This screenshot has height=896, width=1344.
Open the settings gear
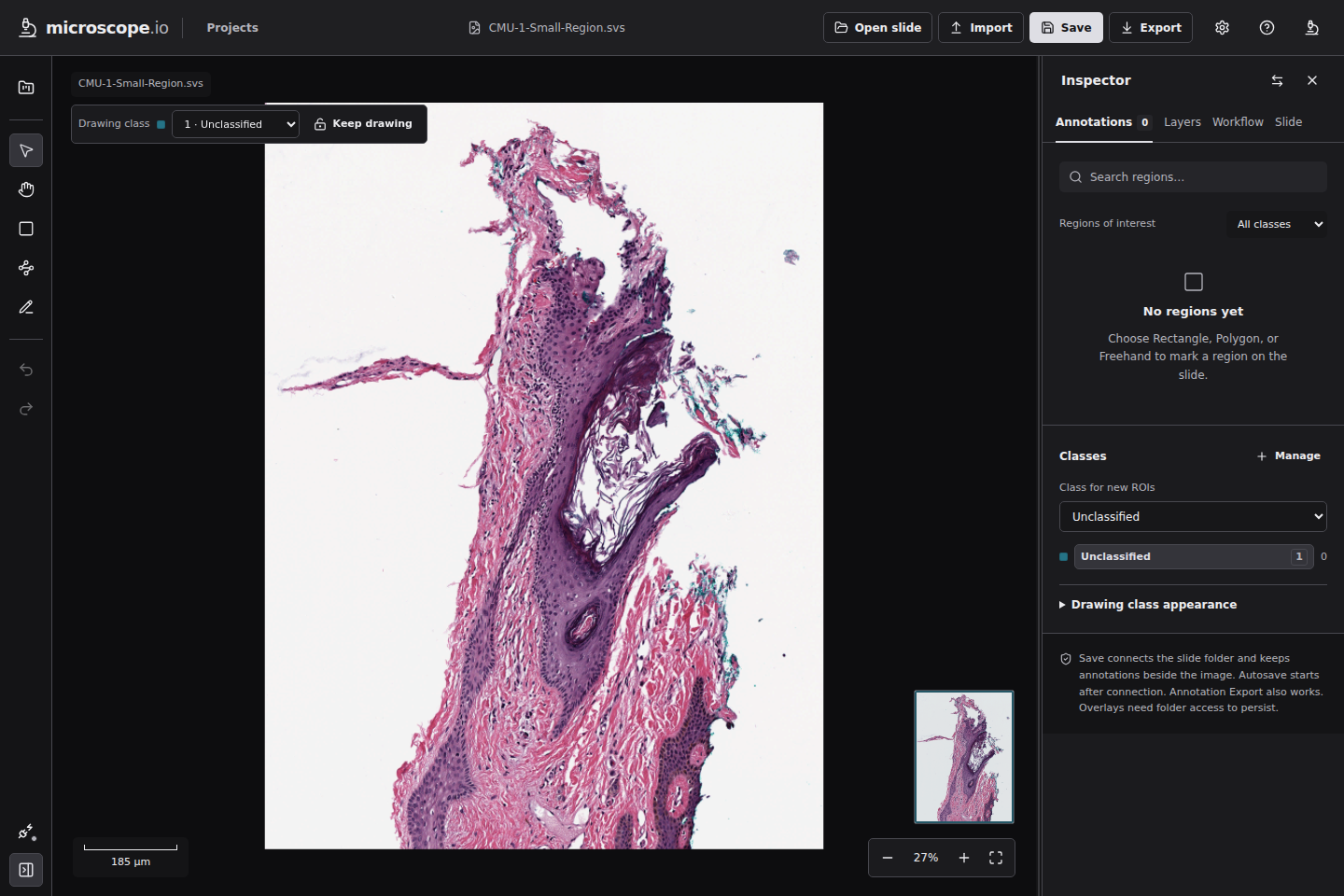tap(1222, 28)
